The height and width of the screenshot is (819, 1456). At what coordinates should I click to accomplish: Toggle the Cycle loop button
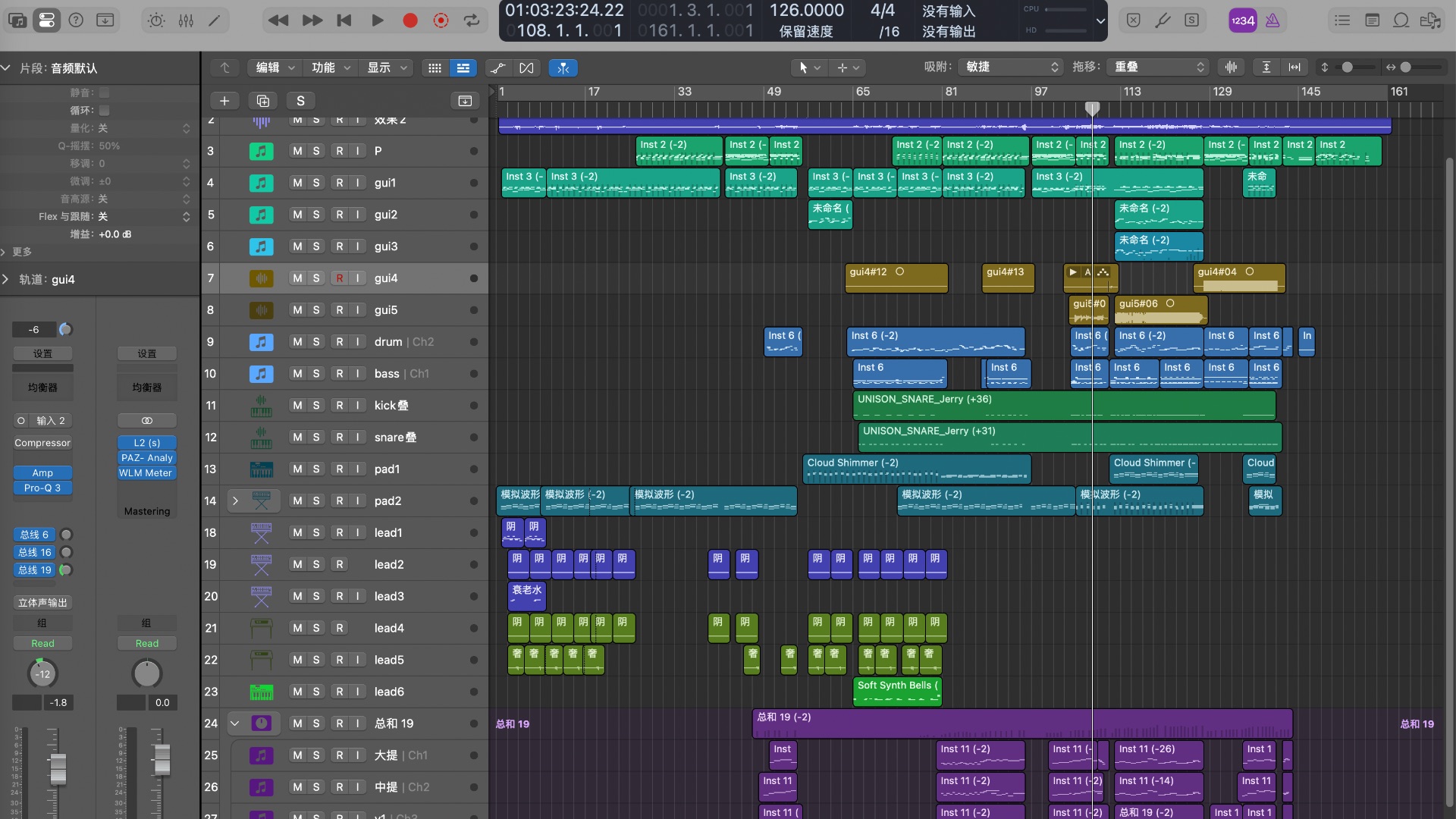(472, 20)
